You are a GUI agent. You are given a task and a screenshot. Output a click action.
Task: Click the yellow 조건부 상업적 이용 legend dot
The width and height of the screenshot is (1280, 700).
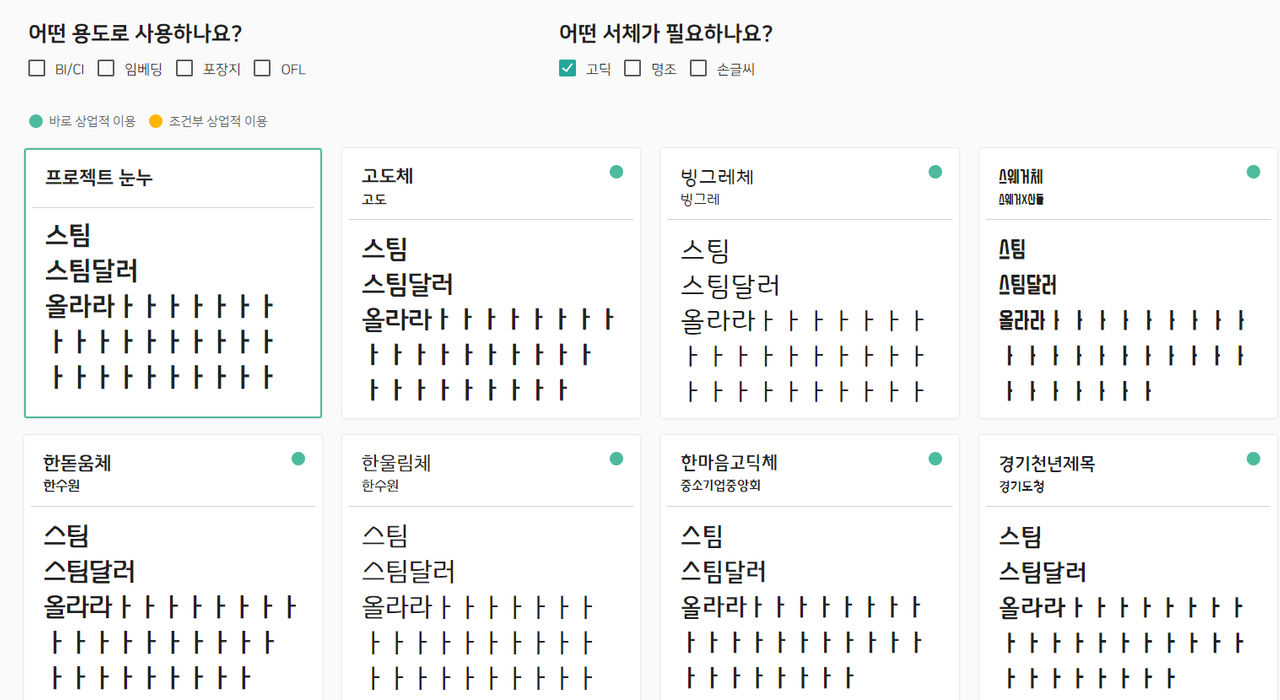pyautogui.click(x=155, y=121)
